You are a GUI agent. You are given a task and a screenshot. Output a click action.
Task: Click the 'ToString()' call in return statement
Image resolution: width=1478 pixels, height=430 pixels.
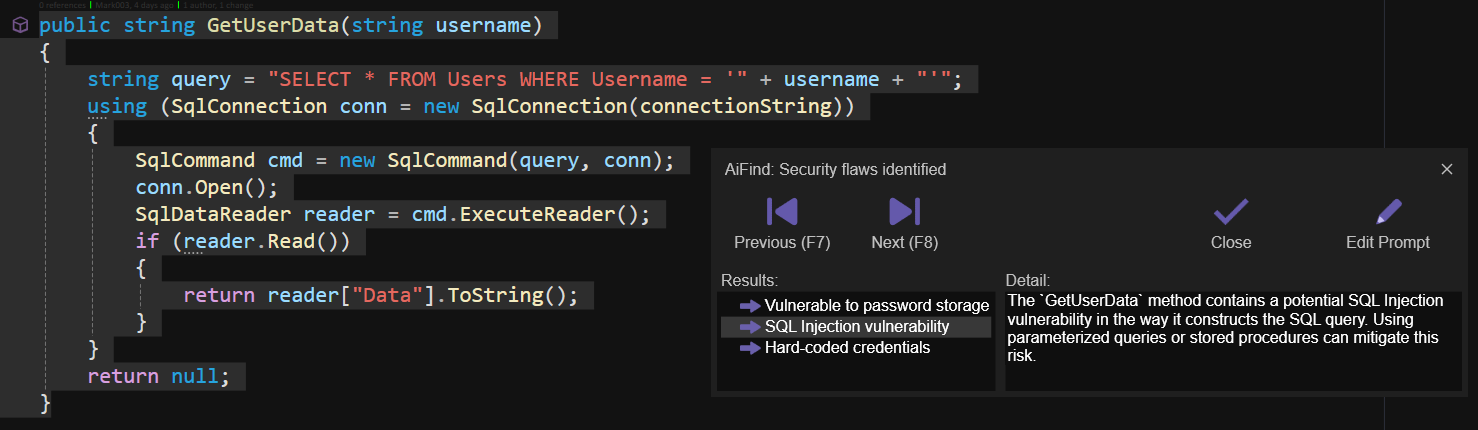coord(507,295)
